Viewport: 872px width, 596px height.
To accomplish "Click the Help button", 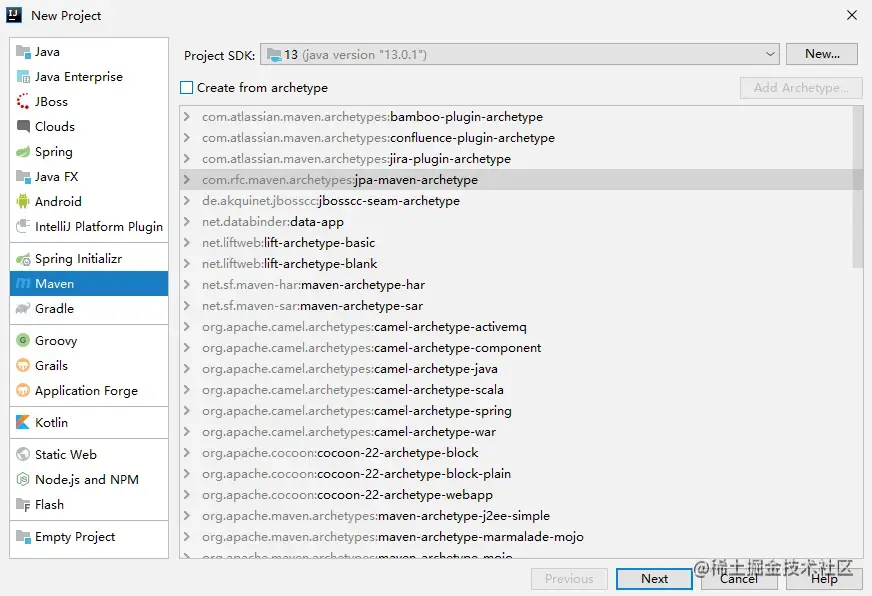I will [x=824, y=579].
